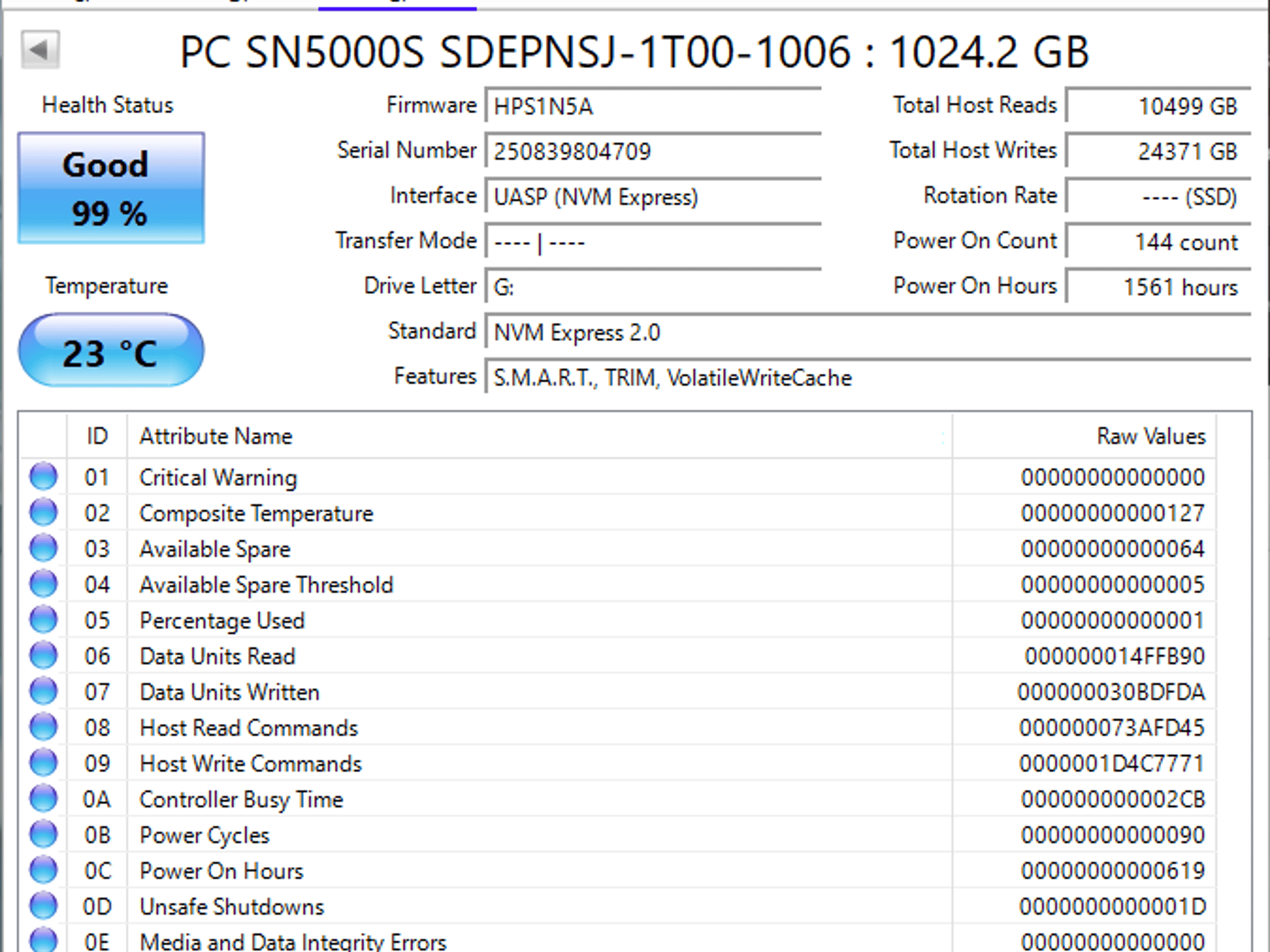Click the status orb for Data Units Written
The image size is (1270, 952).
coord(43,692)
